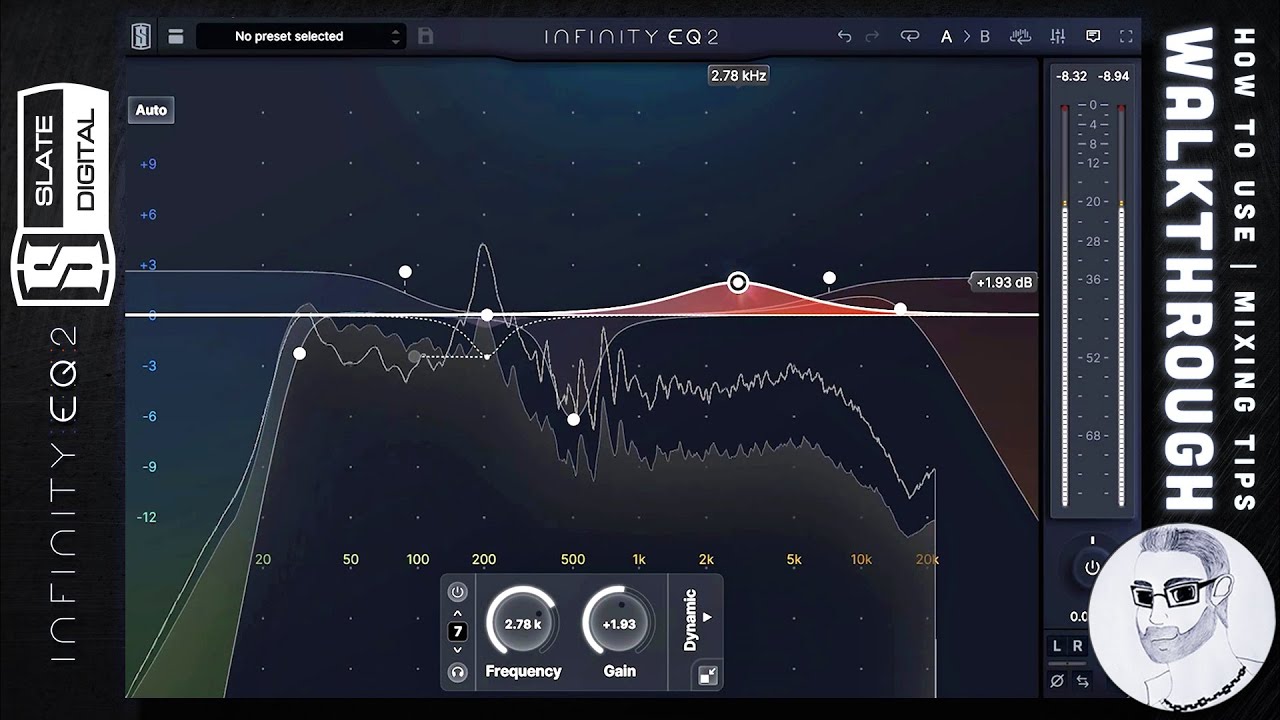Select the active EQ node at 2.78 kHz
The height and width of the screenshot is (720, 1280).
point(738,283)
